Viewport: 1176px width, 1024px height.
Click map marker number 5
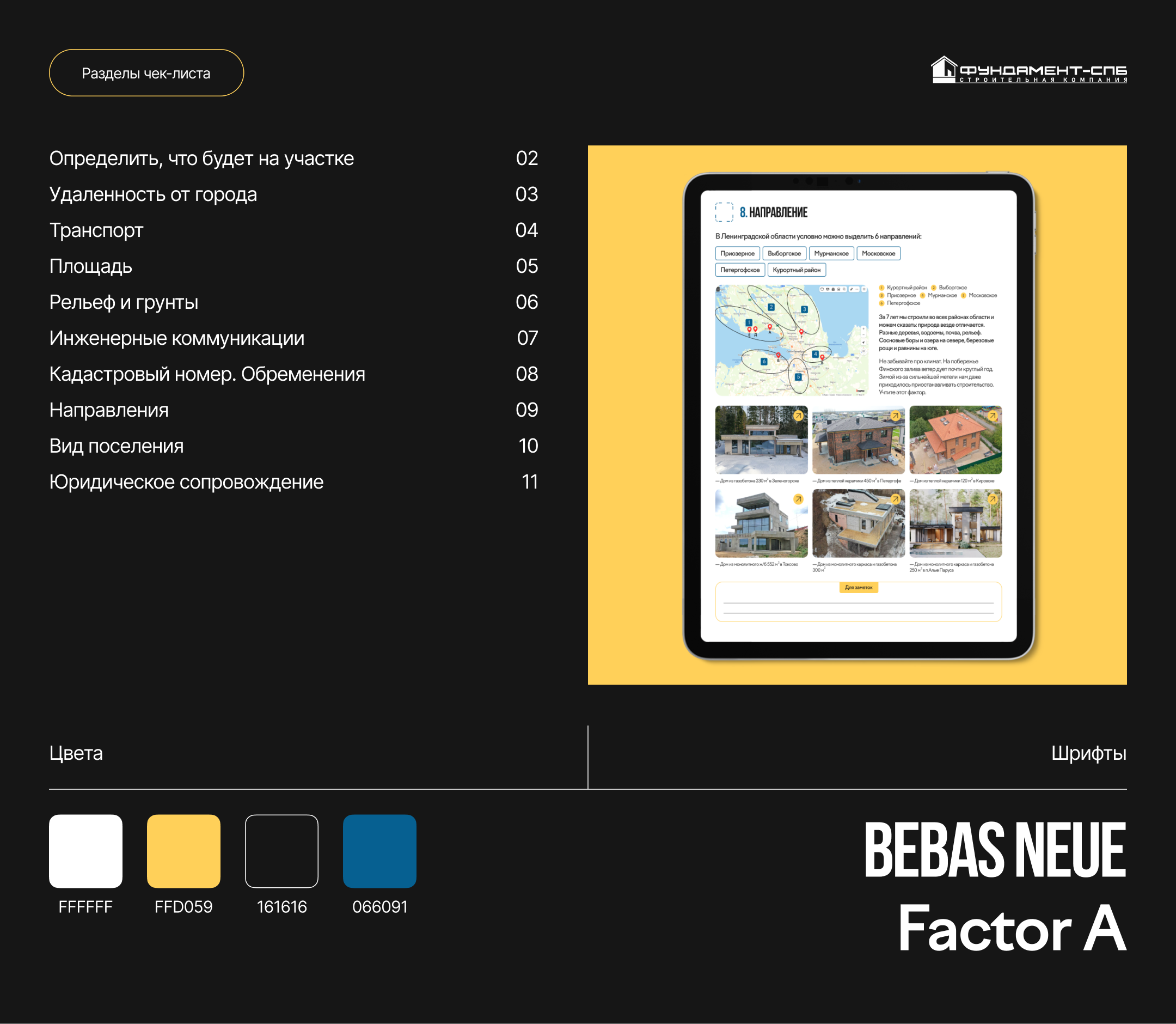click(x=798, y=377)
